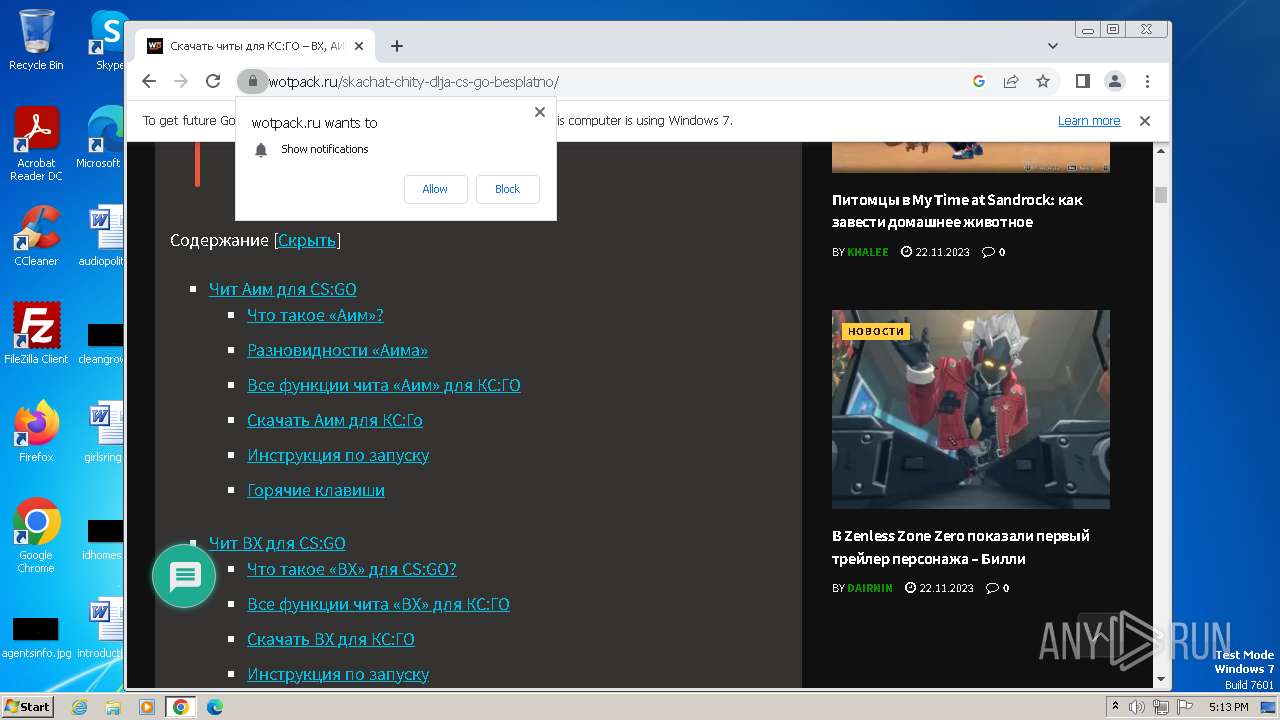Viewport: 1280px width, 720px height.
Task: Open author DAIRNIN profile link
Action: 869,588
